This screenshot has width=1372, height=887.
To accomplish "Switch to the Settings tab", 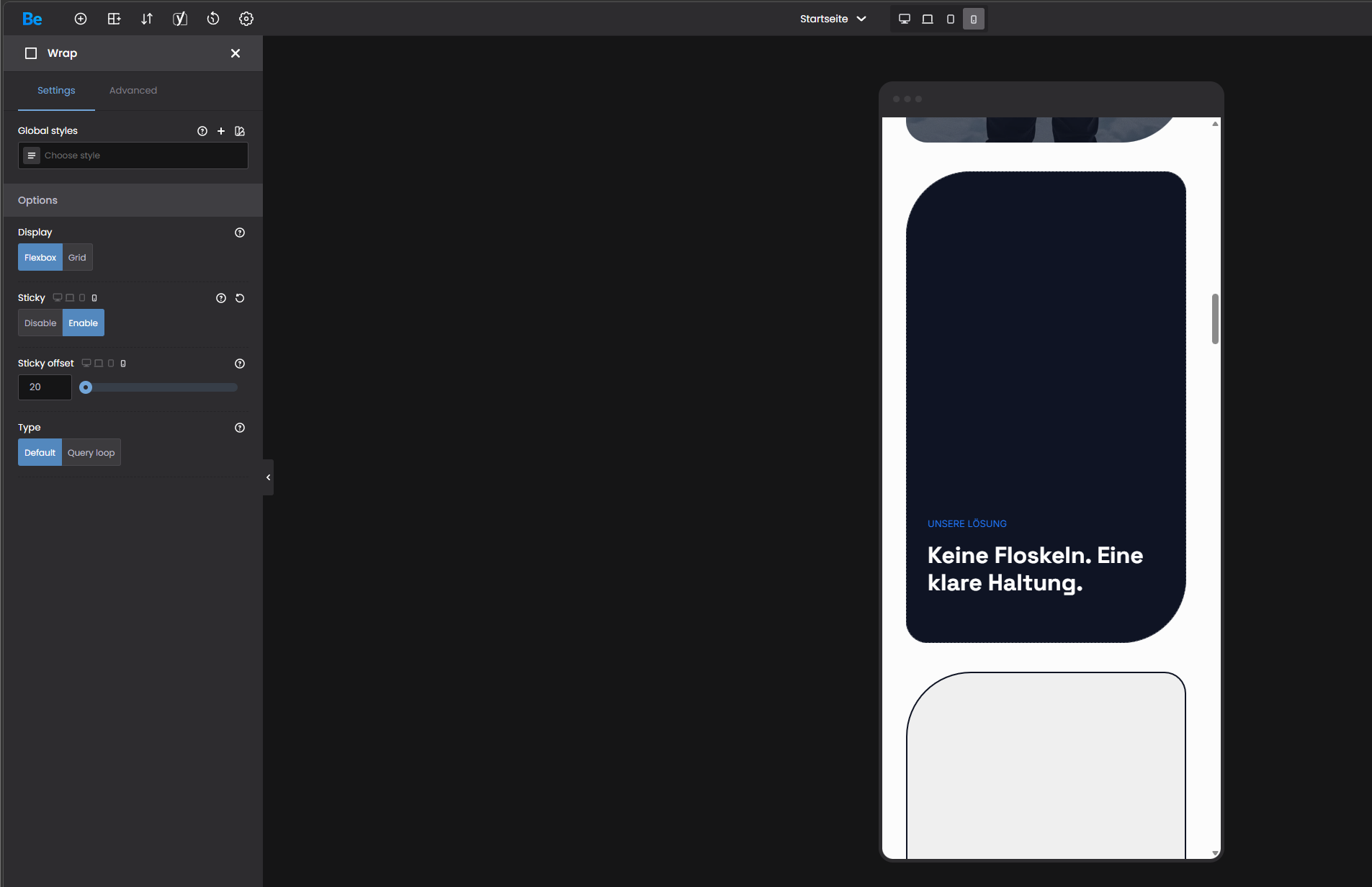I will tap(56, 91).
